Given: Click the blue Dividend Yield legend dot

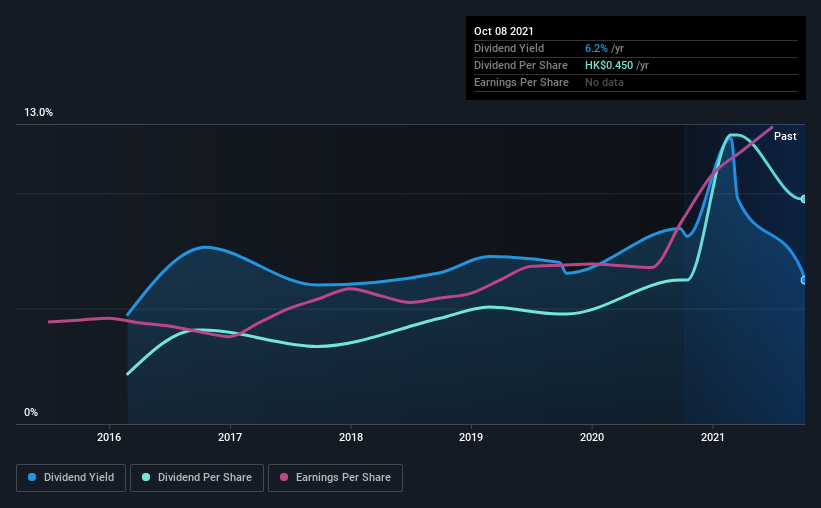Looking at the screenshot, I should pyautogui.click(x=32, y=477).
